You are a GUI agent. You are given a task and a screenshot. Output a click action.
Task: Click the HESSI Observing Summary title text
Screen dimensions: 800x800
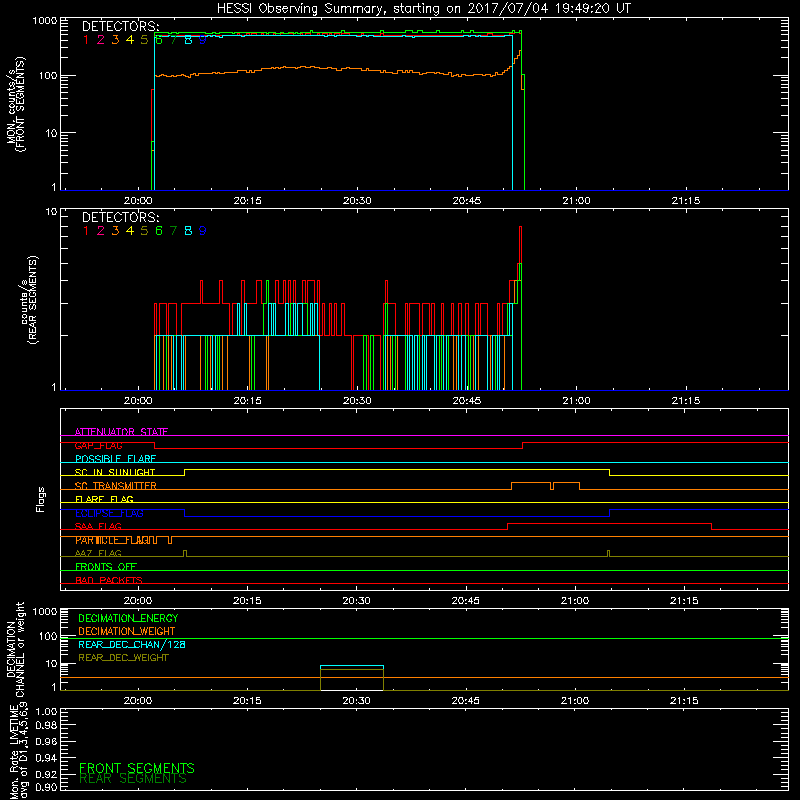423,9
